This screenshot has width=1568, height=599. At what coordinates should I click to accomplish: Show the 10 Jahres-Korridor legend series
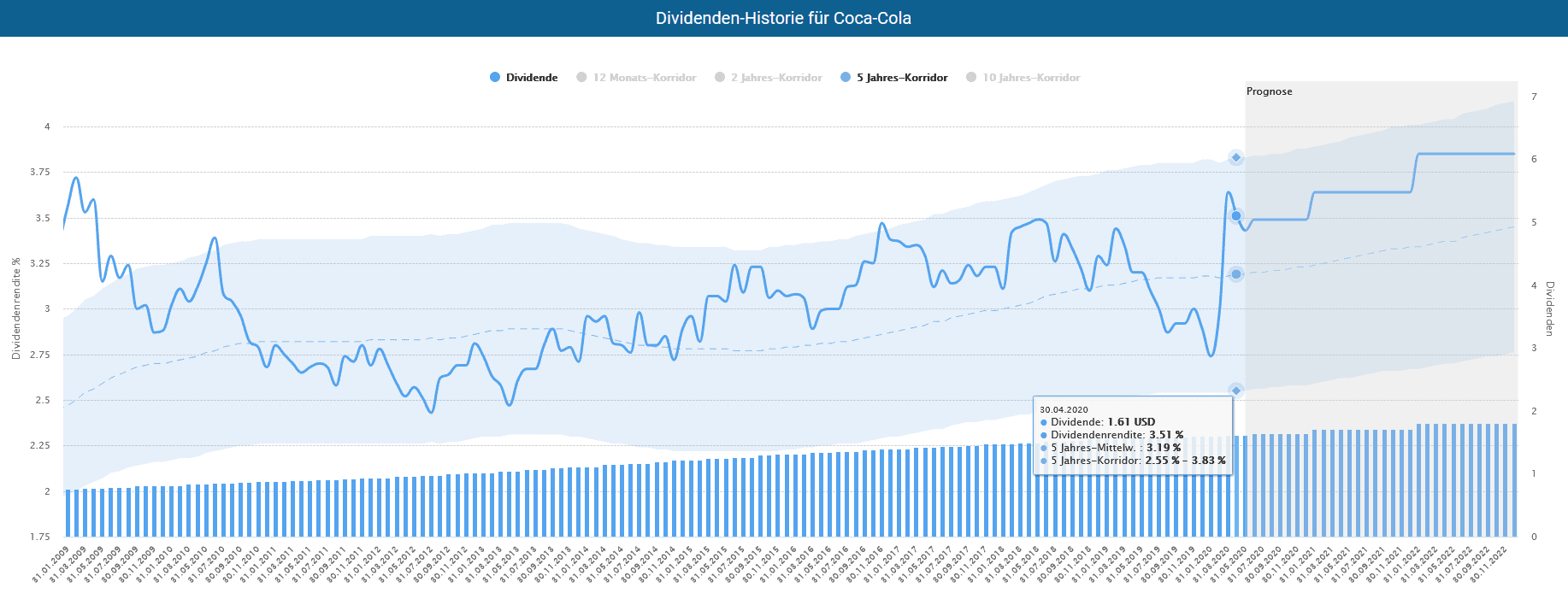pos(1023,78)
